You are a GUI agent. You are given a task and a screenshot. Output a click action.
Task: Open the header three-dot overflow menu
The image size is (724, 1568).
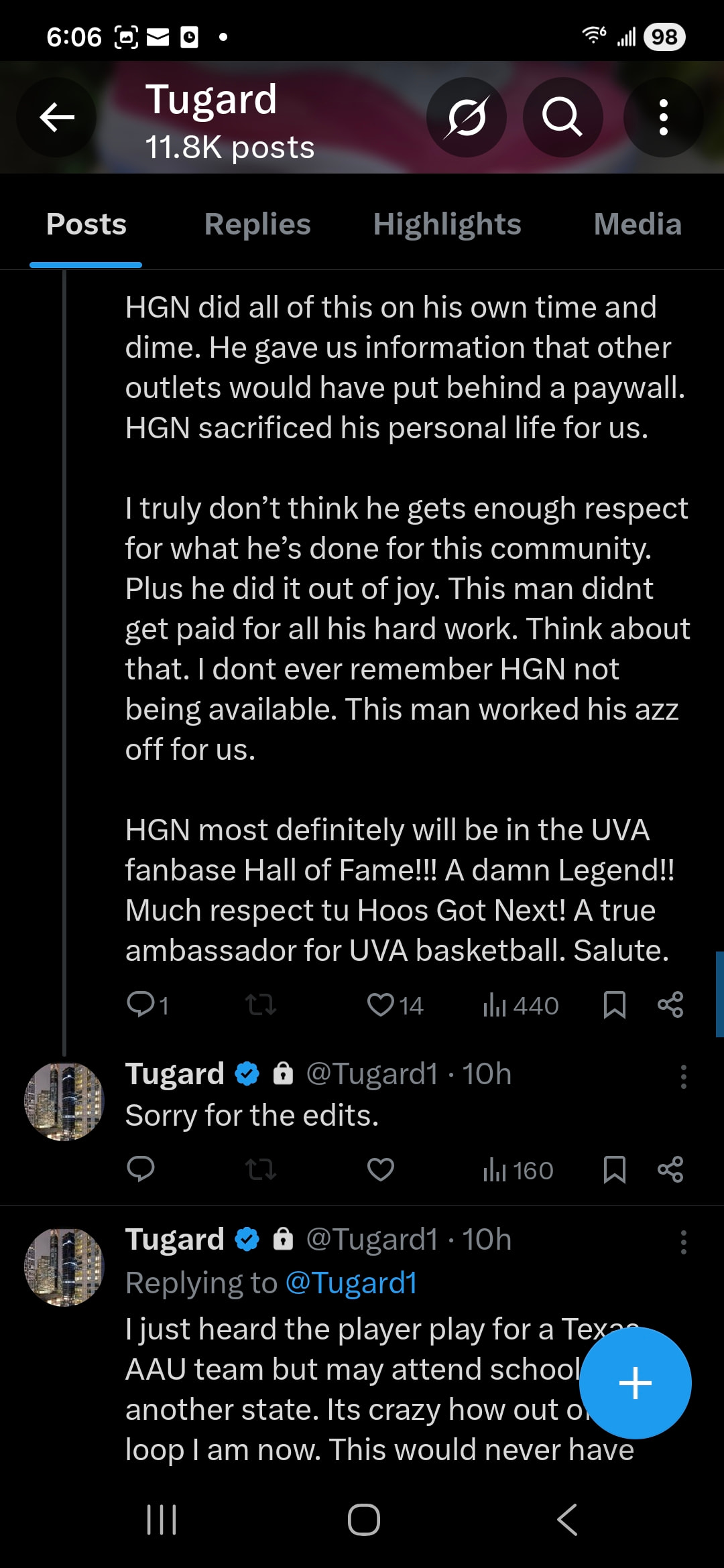click(x=663, y=118)
